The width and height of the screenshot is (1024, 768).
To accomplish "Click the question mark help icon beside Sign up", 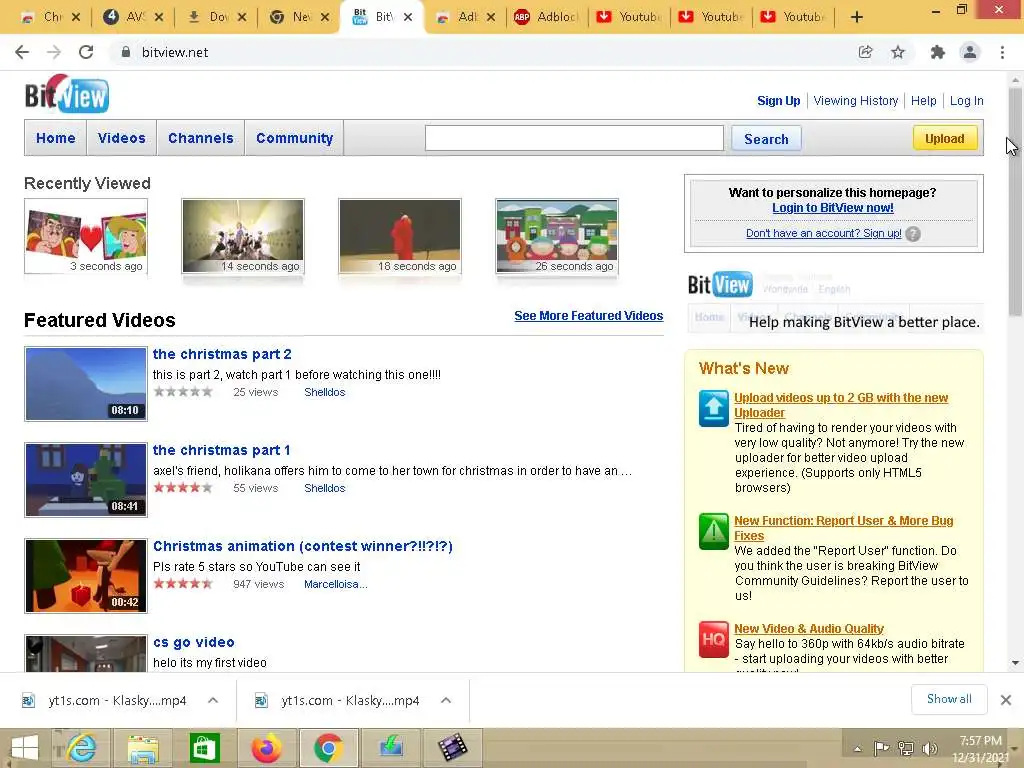I will (x=913, y=234).
